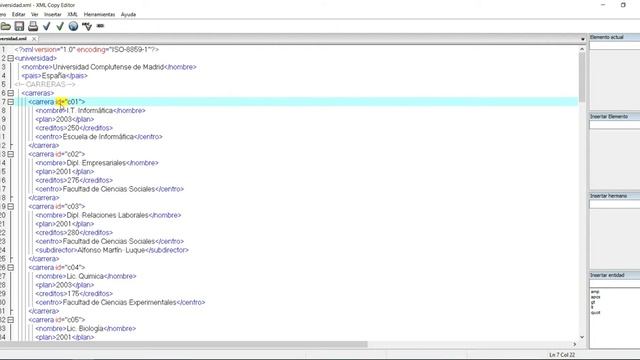Click the Dipl. Empresariales nombre line

coord(97,163)
